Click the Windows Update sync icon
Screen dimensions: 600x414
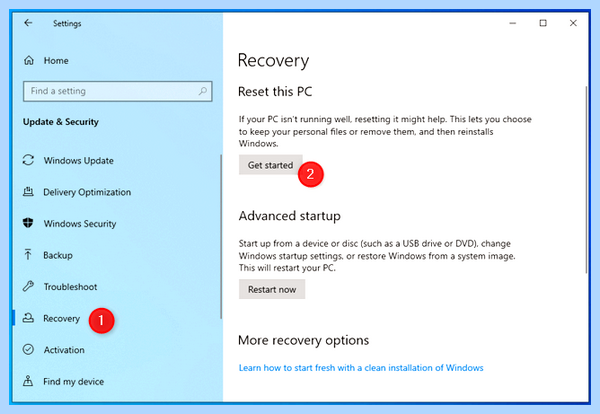point(28,160)
